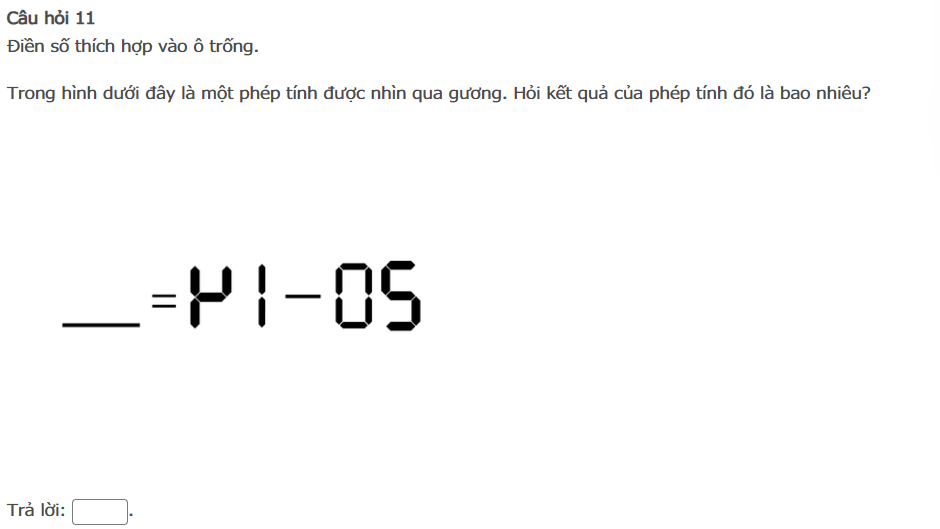Click the answer input box

coord(100,512)
